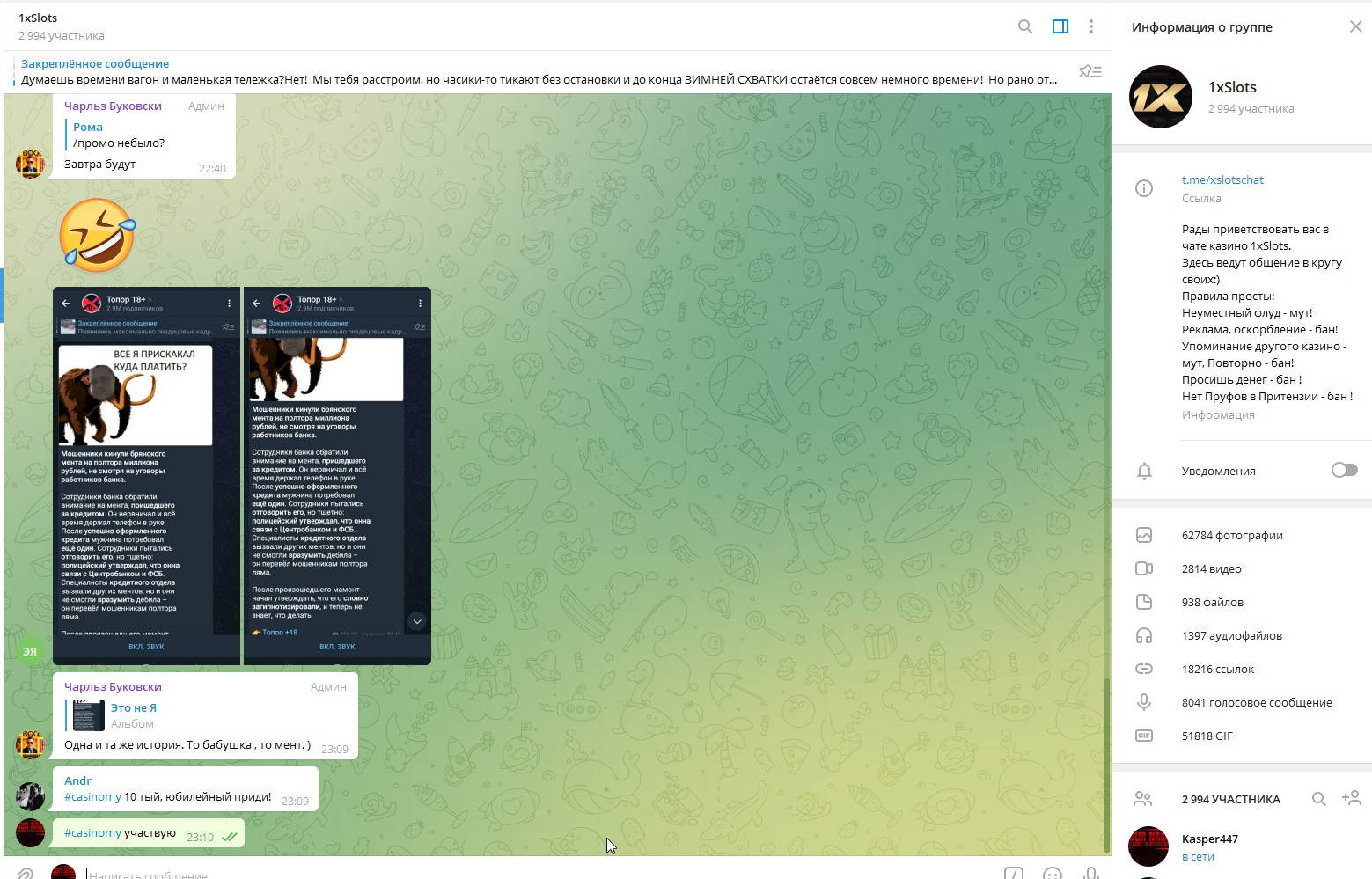Click the attach file paperclip icon
This screenshot has height=879, width=1372.
[x=25, y=874]
